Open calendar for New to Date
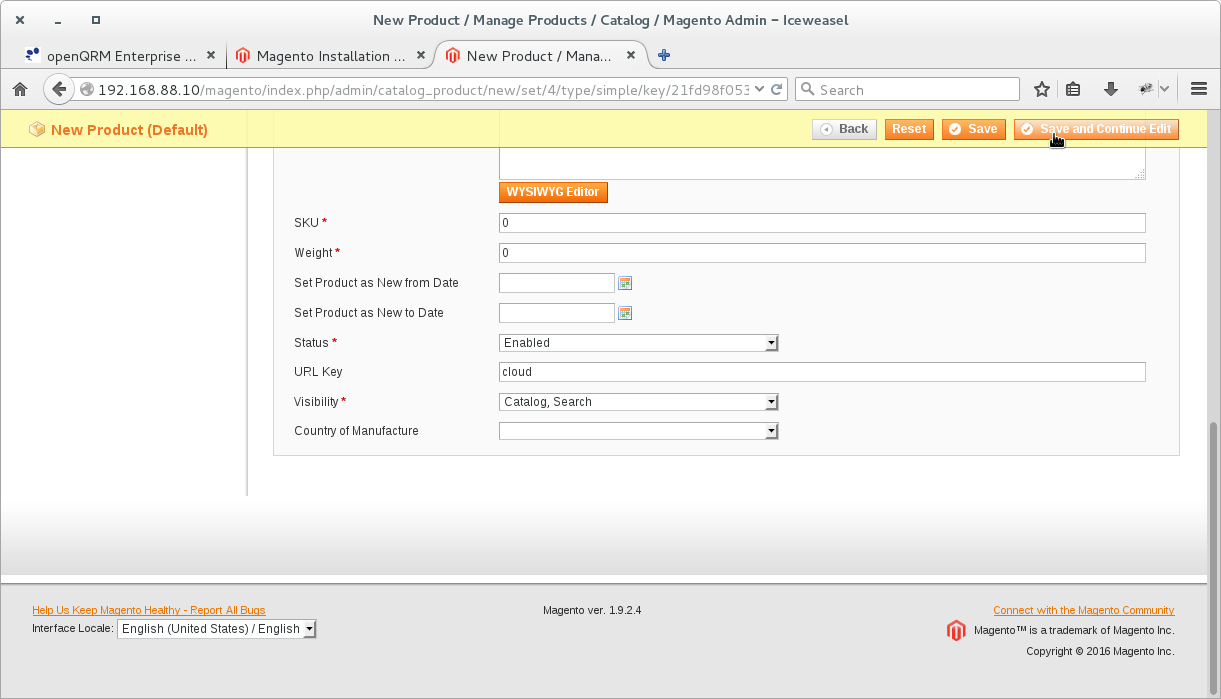This screenshot has width=1221, height=699. 625,313
